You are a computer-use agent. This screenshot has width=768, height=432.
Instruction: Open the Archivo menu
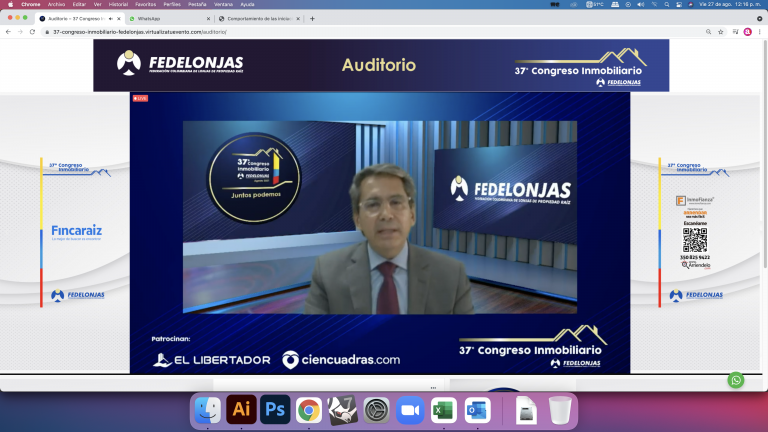tap(56, 4)
